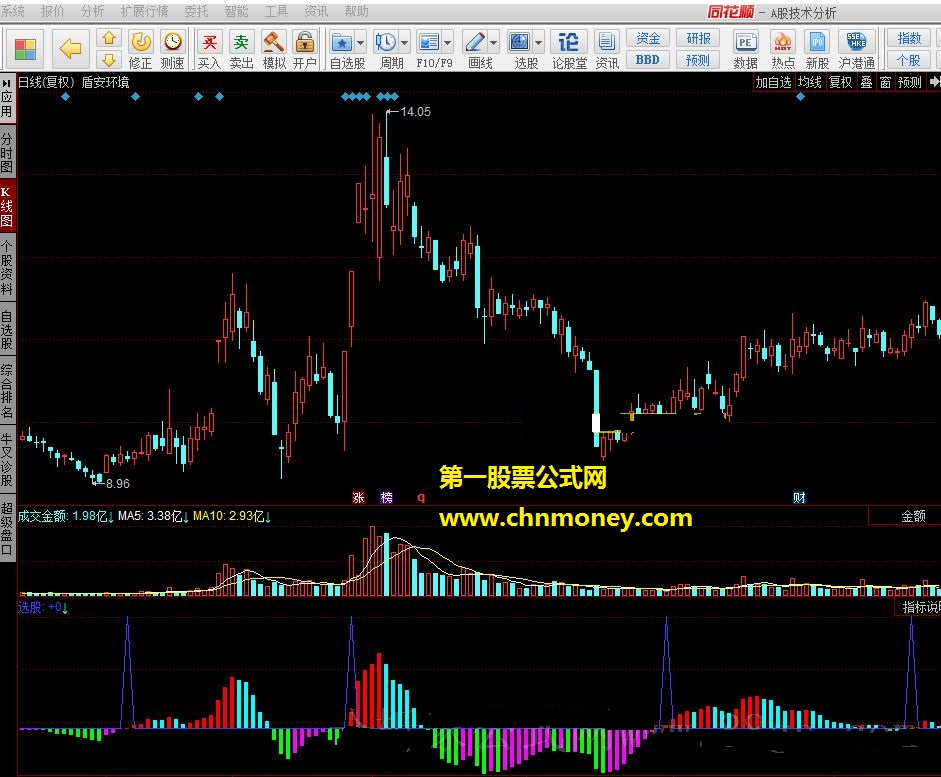This screenshot has width=941, height=777.
Task: Switch to the 牛叉诊股 sidebar tab
Action: [x=7, y=459]
